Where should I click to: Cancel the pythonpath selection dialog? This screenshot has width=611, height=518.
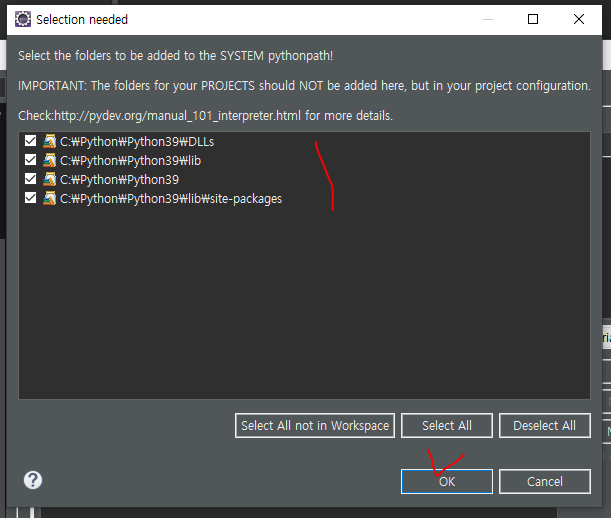[x=545, y=482]
